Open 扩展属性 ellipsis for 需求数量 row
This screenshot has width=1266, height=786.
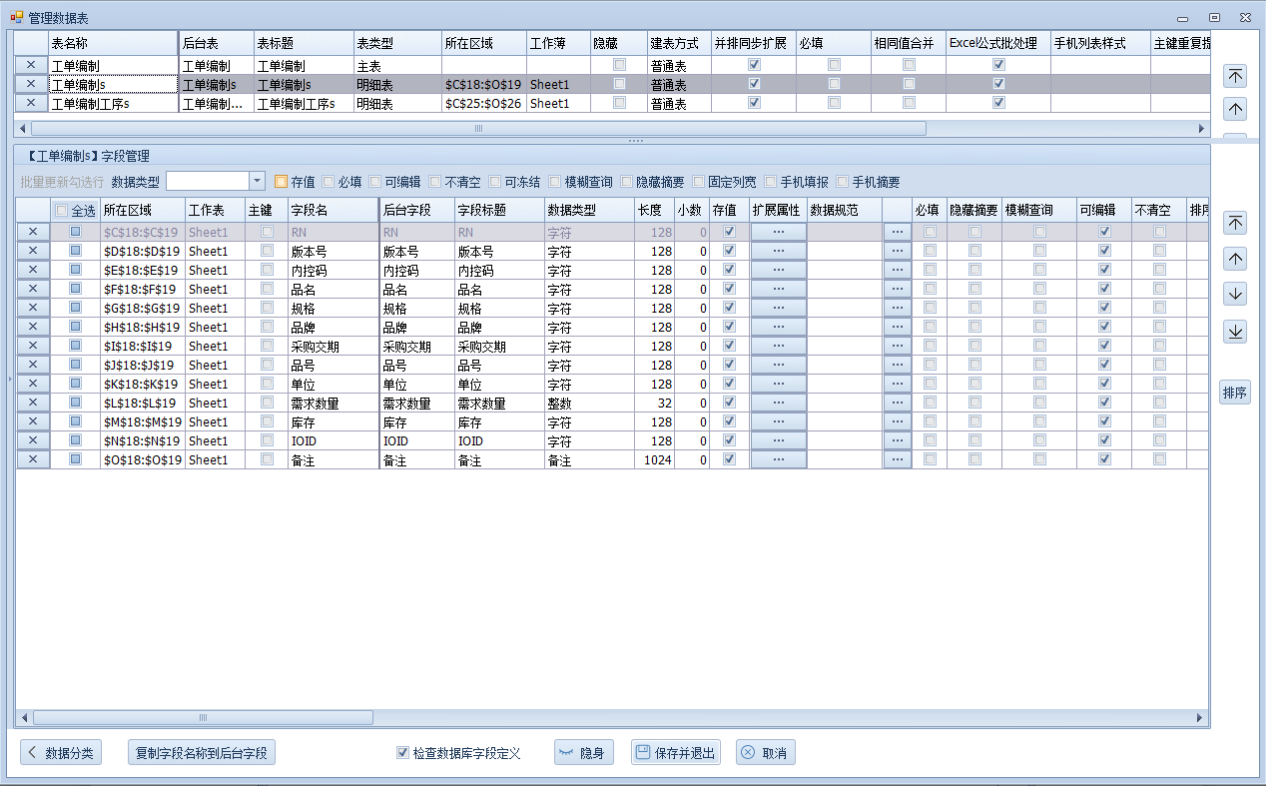(x=778, y=403)
